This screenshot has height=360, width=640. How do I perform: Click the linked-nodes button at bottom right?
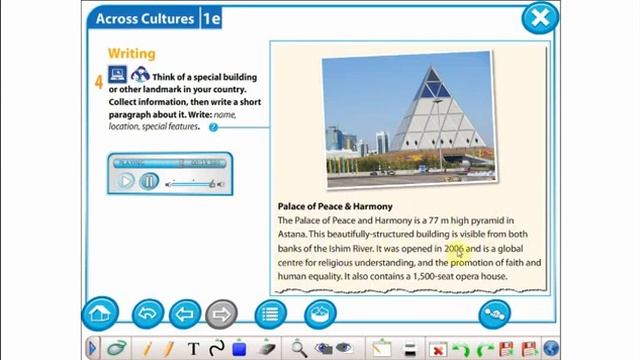coord(494,314)
